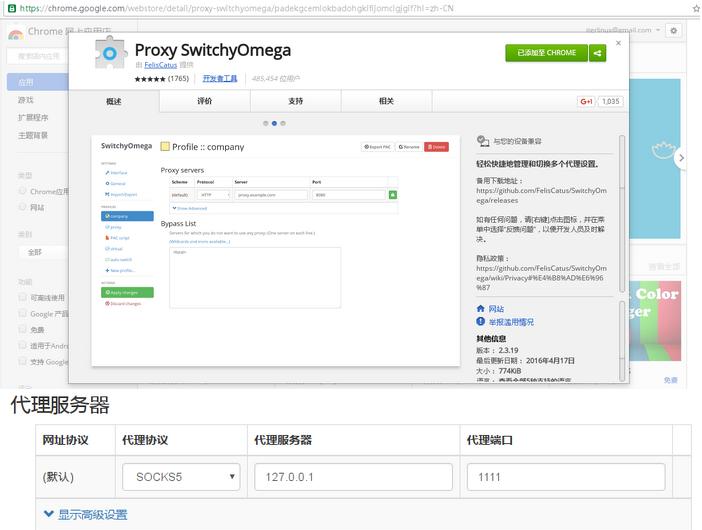This screenshot has height=530, width=702.
Task: Check the 适用于Android checkbox
Action: tap(22, 346)
